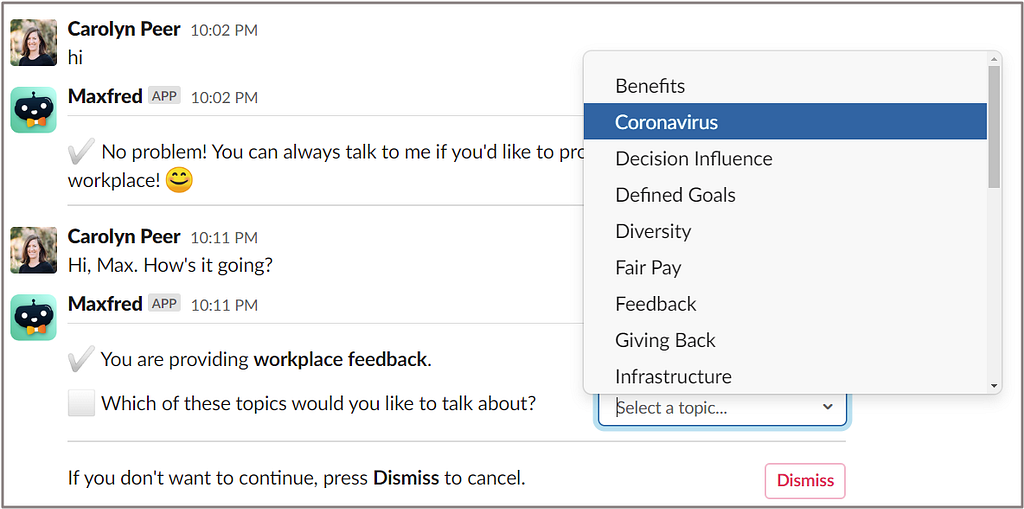Click the Maxfred robot avatar at 10:11 PM
The image size is (1024, 509).
pos(33,317)
